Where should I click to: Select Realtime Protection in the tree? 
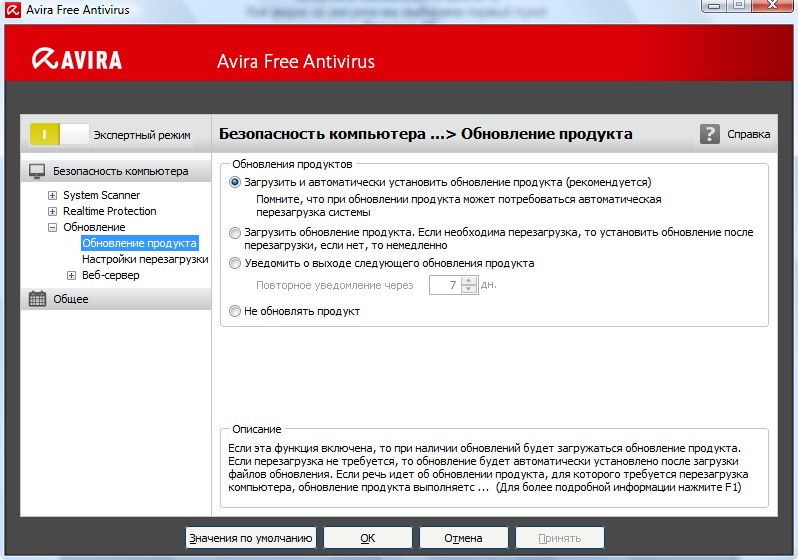coord(109,211)
